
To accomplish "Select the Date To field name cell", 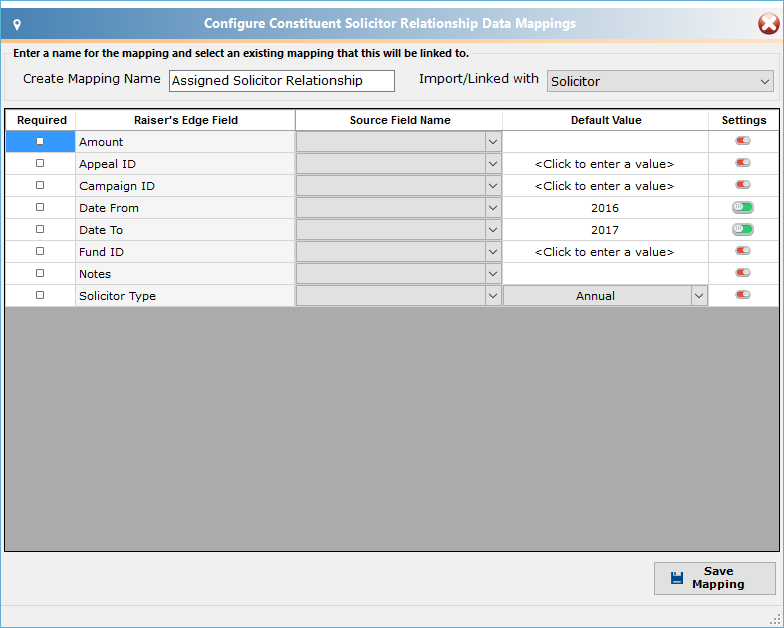I will pyautogui.click(x=185, y=230).
